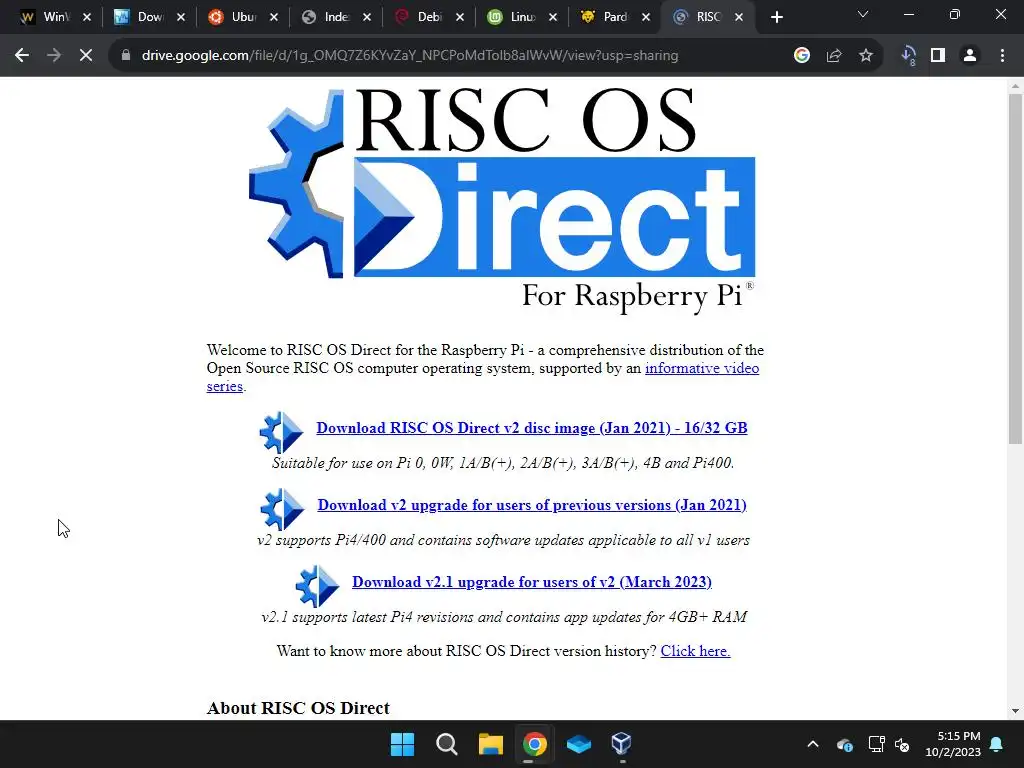Download RISC OS Direct v2 disc image
Viewport: 1024px width, 768px height.
coord(532,428)
